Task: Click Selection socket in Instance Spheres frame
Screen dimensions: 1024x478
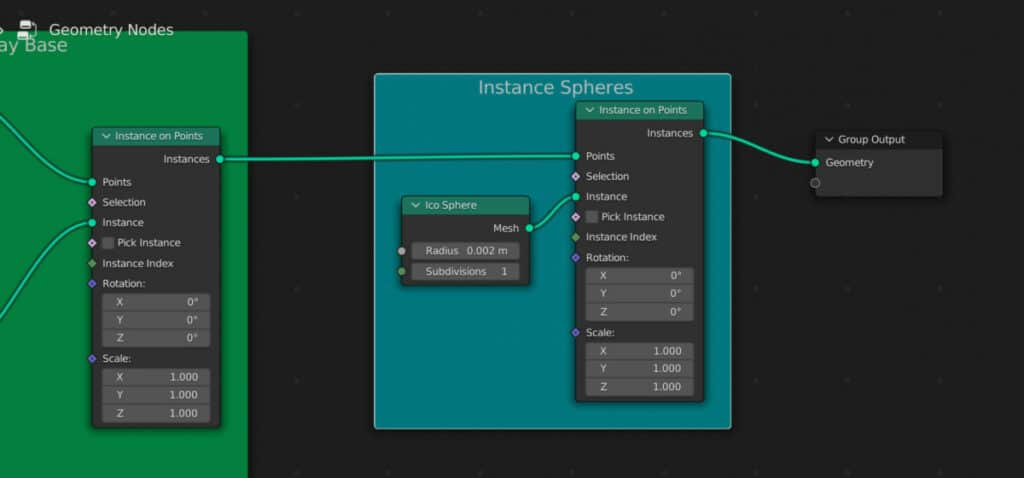Action: pyautogui.click(x=575, y=176)
